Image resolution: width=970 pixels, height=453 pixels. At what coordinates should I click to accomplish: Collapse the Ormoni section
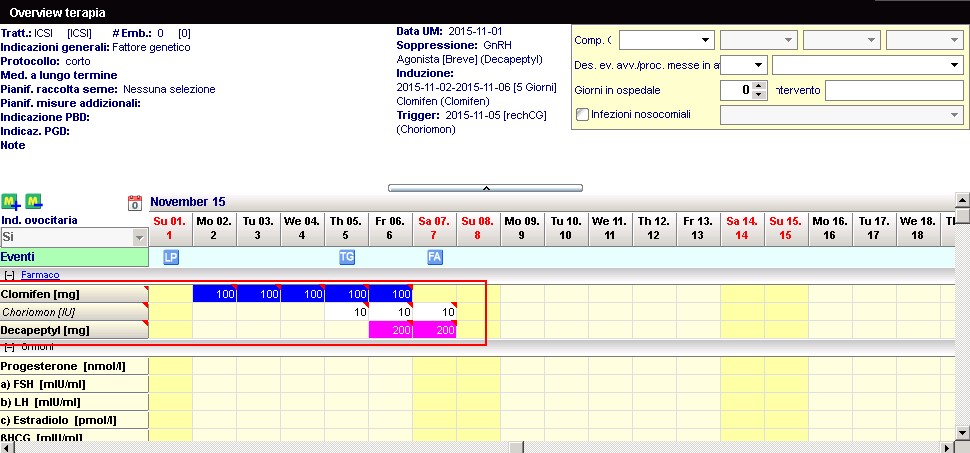tap(9, 347)
